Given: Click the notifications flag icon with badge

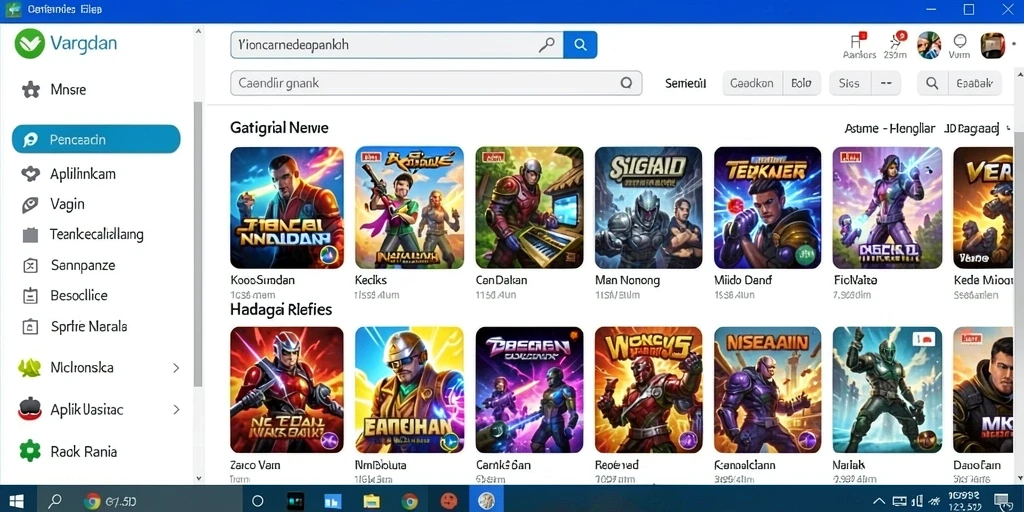Looking at the screenshot, I should [856, 40].
